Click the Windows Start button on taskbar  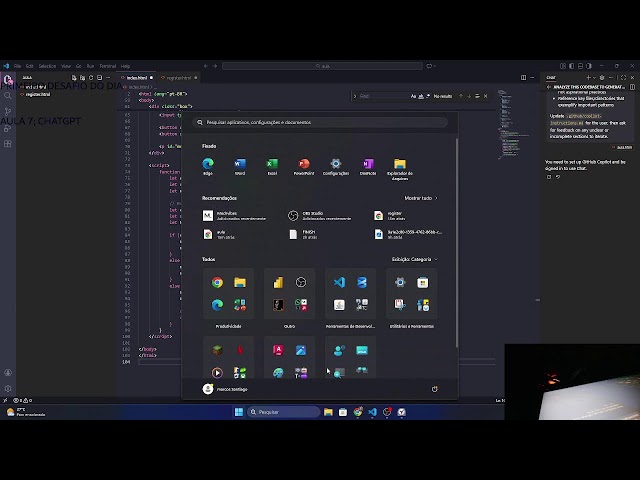coord(238,412)
